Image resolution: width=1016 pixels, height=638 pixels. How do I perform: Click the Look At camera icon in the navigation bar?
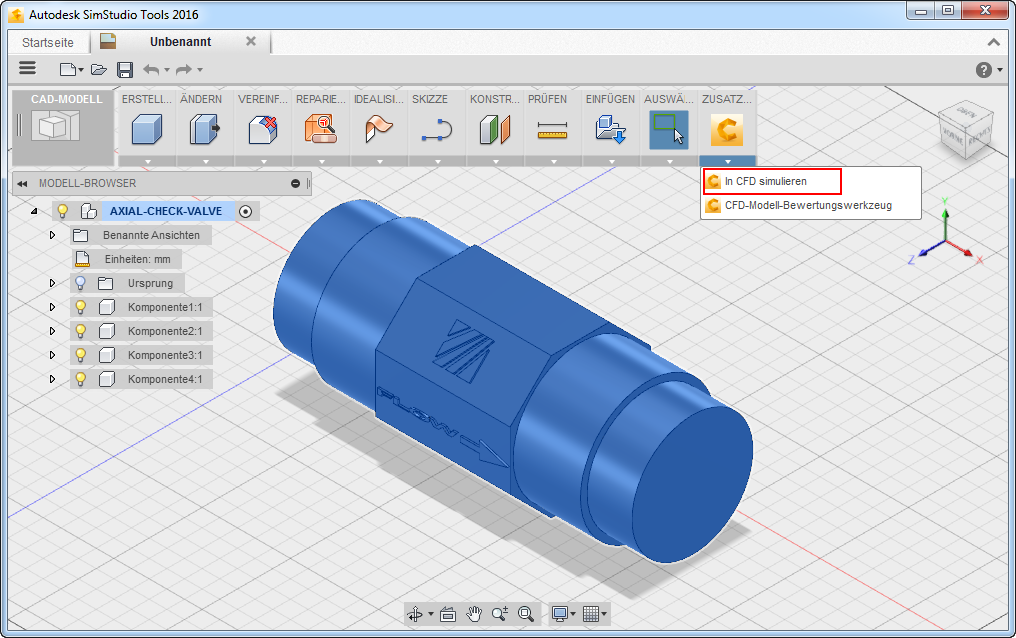click(448, 614)
